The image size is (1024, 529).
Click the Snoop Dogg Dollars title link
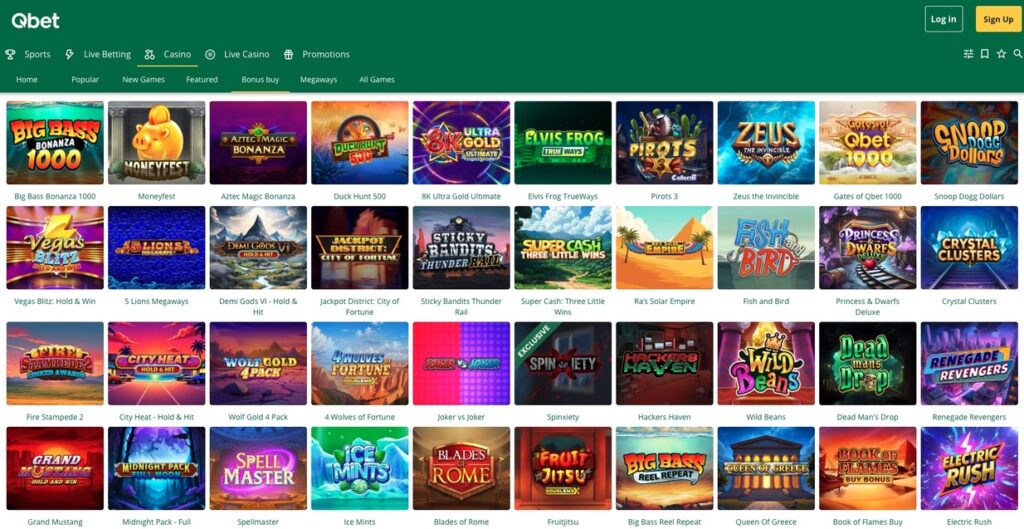point(969,196)
